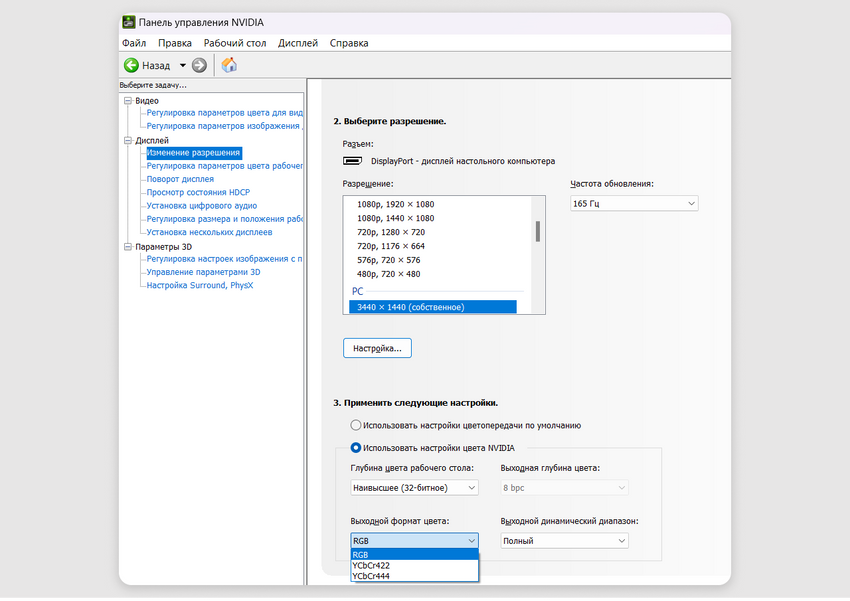Open the Правка menu
Screen dimensions: 850x601
point(175,43)
